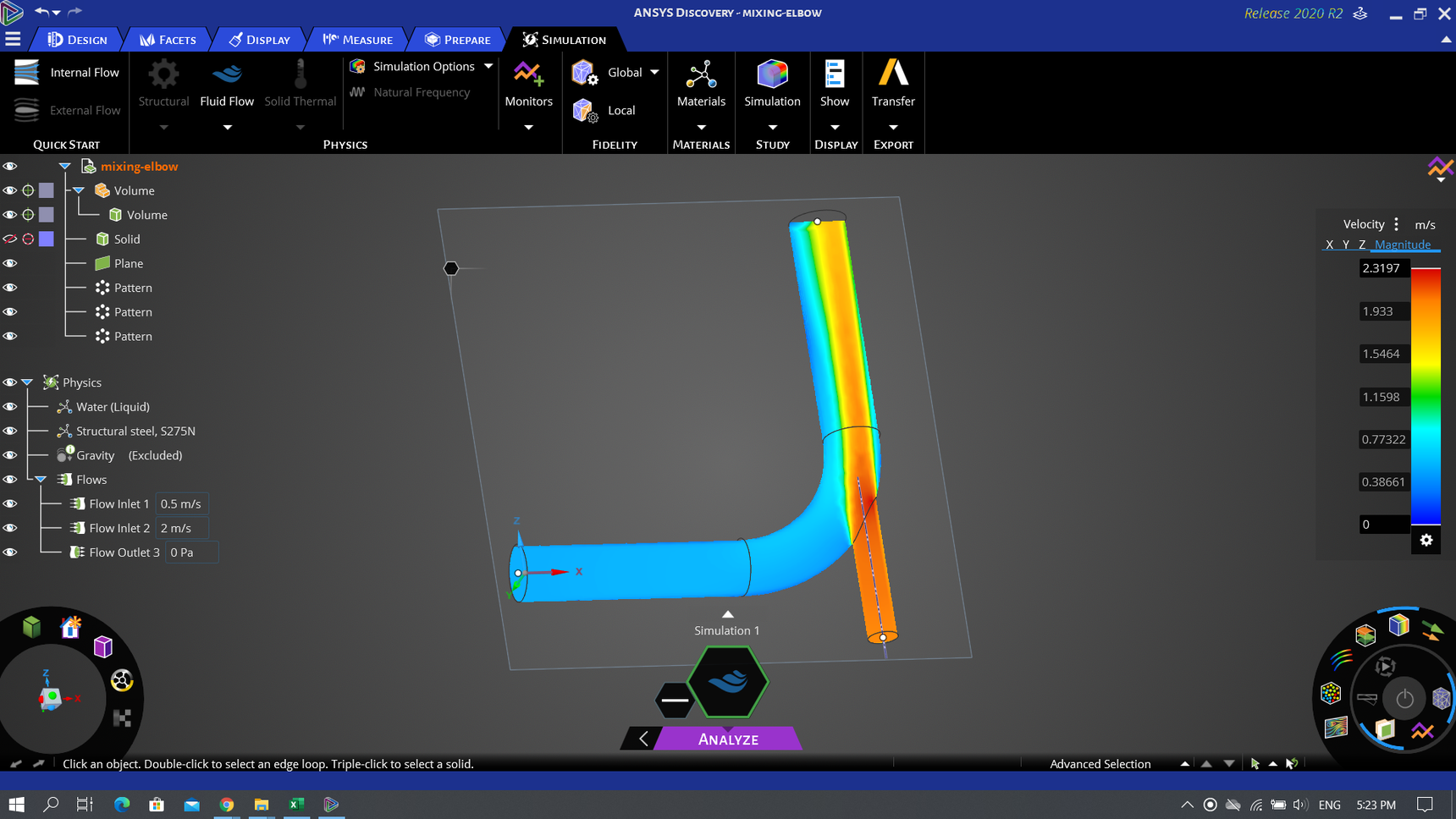1456x819 pixels.
Task: Toggle visibility of mixing-elbow root
Action: coord(10,167)
